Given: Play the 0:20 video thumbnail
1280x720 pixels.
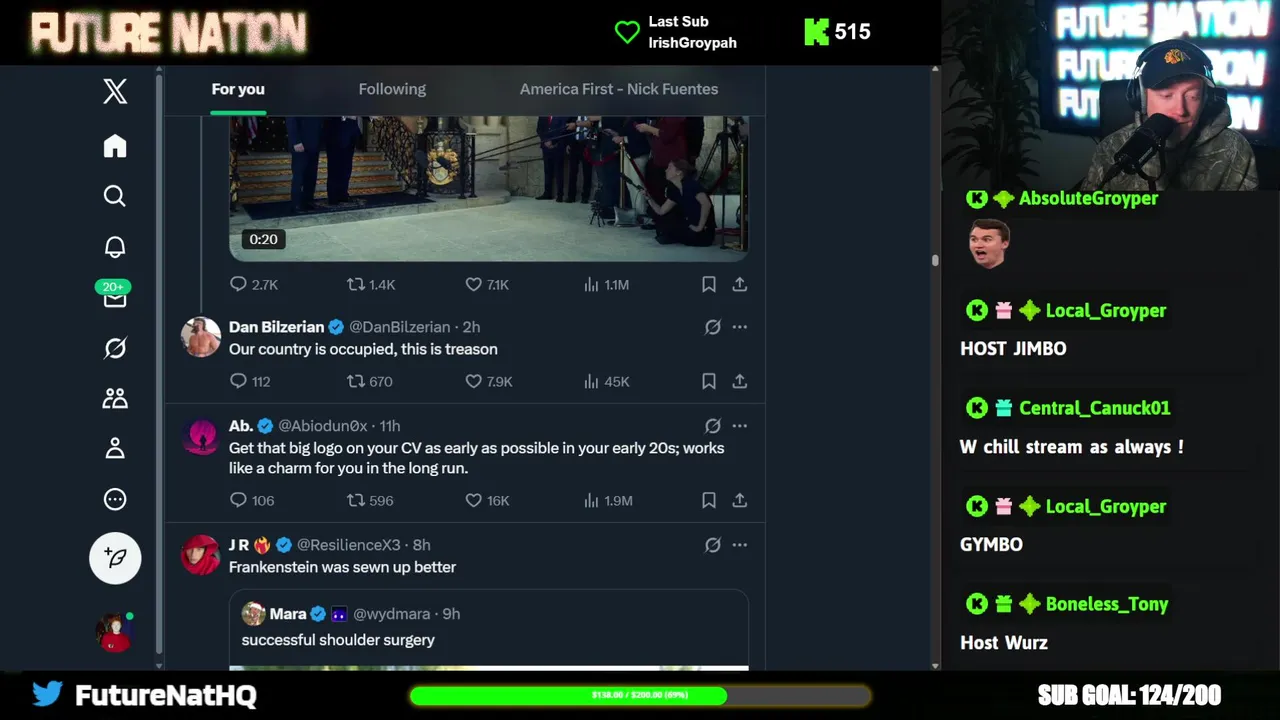Looking at the screenshot, I should tap(489, 188).
